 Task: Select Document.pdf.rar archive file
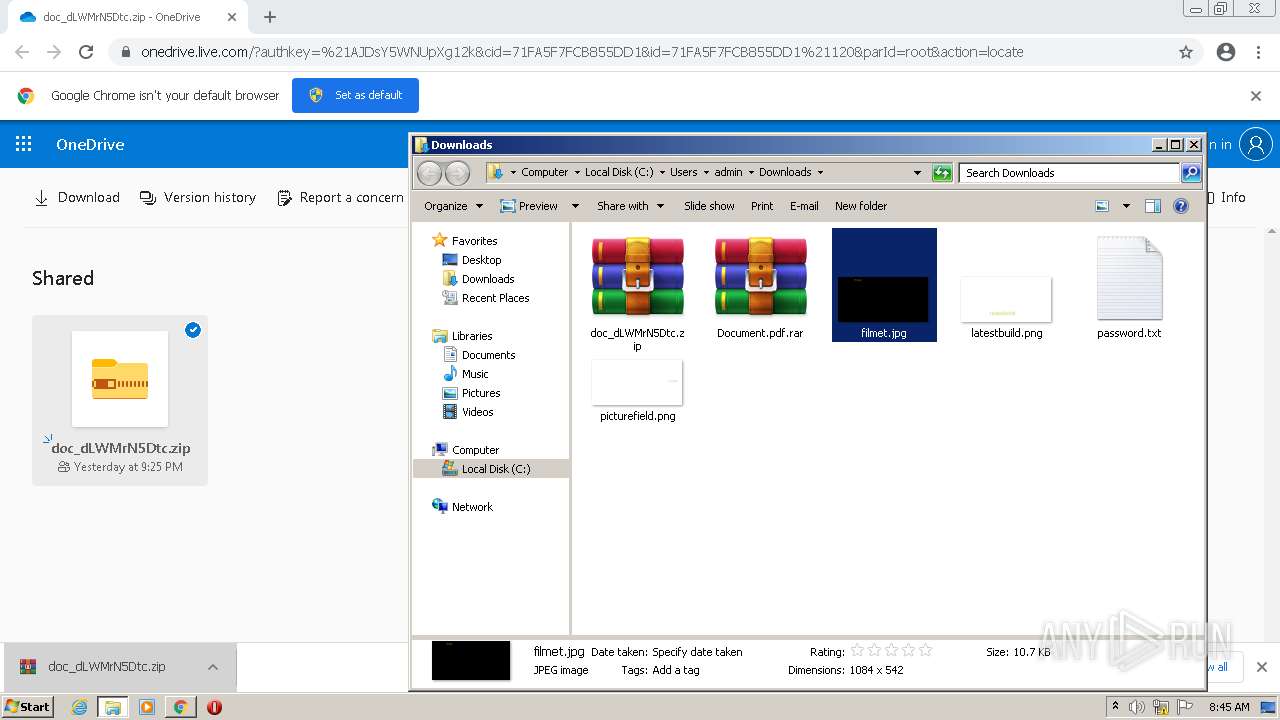tap(760, 287)
